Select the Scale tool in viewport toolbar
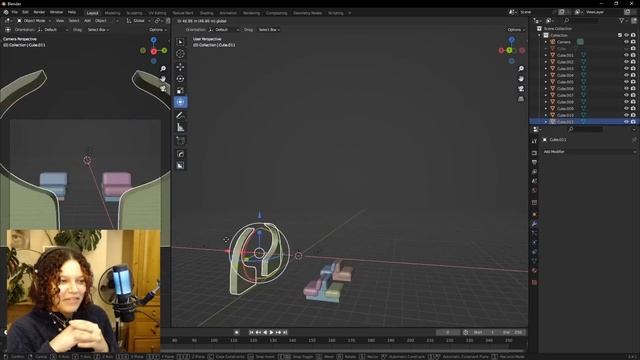Viewport: 640px width, 360px height. (x=180, y=90)
